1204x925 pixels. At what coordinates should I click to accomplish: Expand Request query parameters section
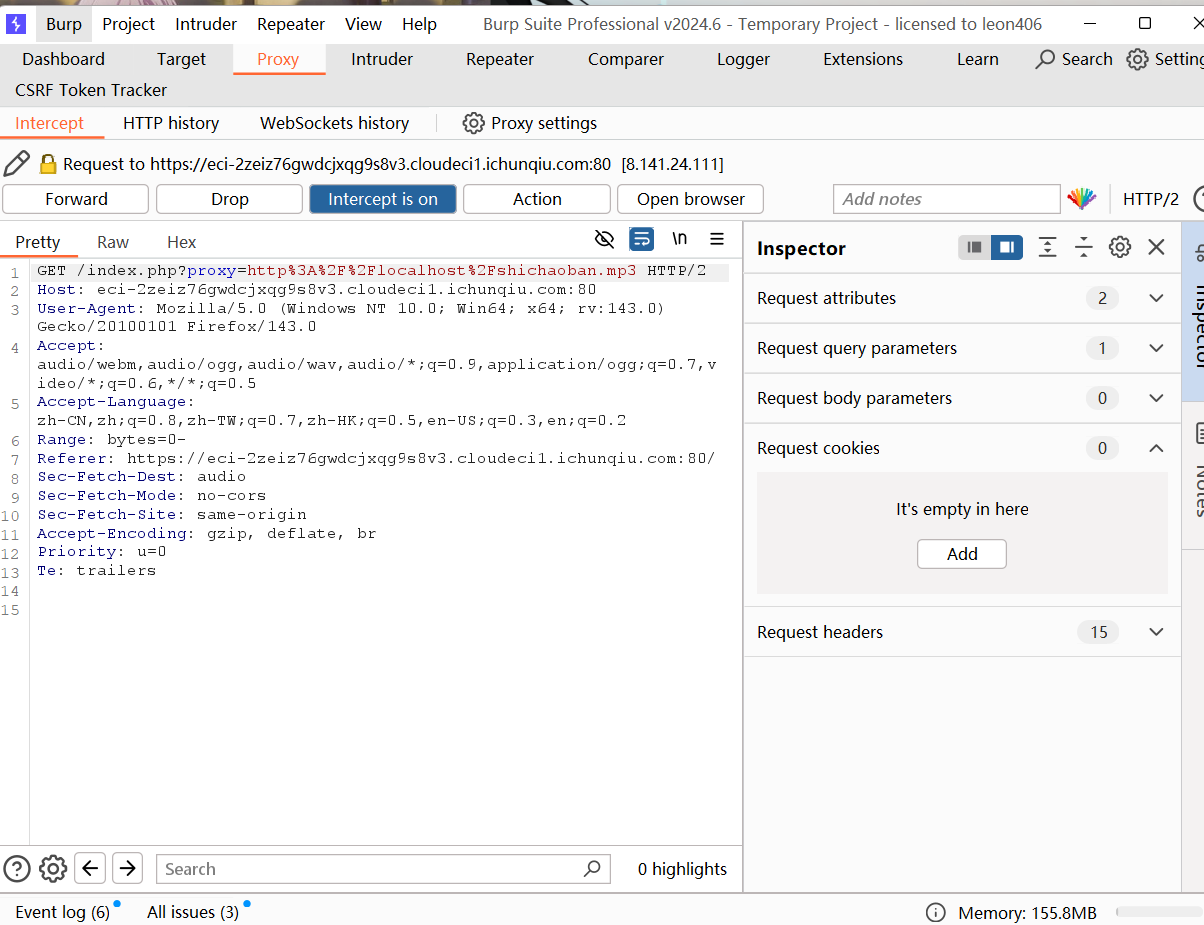(x=1156, y=348)
